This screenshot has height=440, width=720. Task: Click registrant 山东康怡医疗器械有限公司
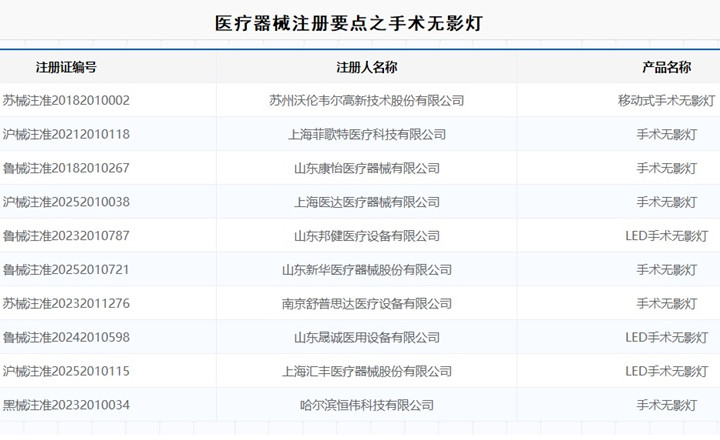click(x=366, y=168)
